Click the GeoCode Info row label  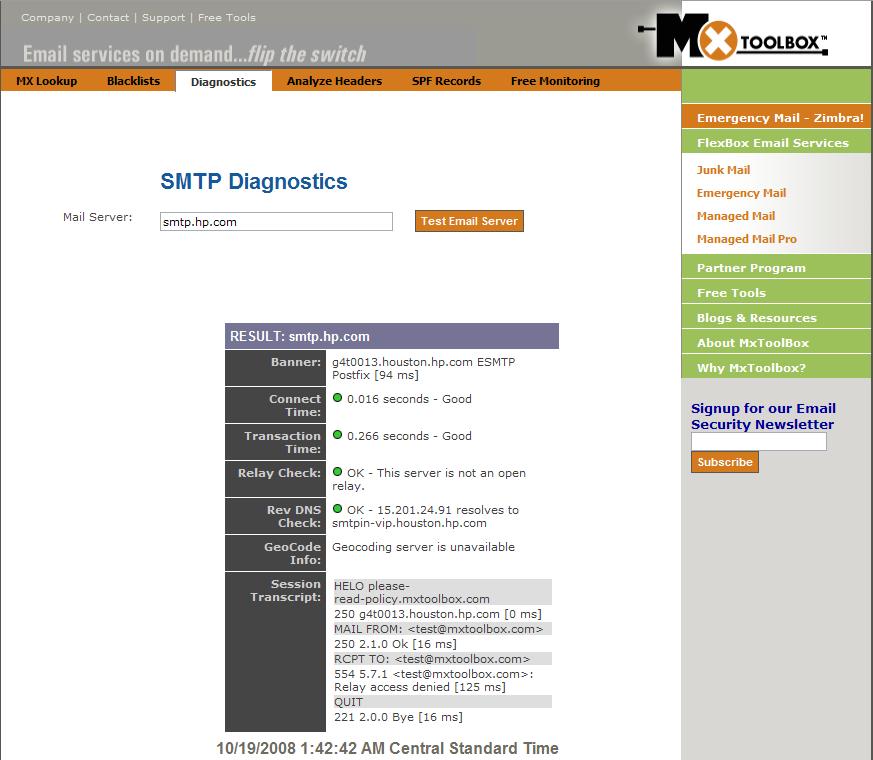point(292,553)
